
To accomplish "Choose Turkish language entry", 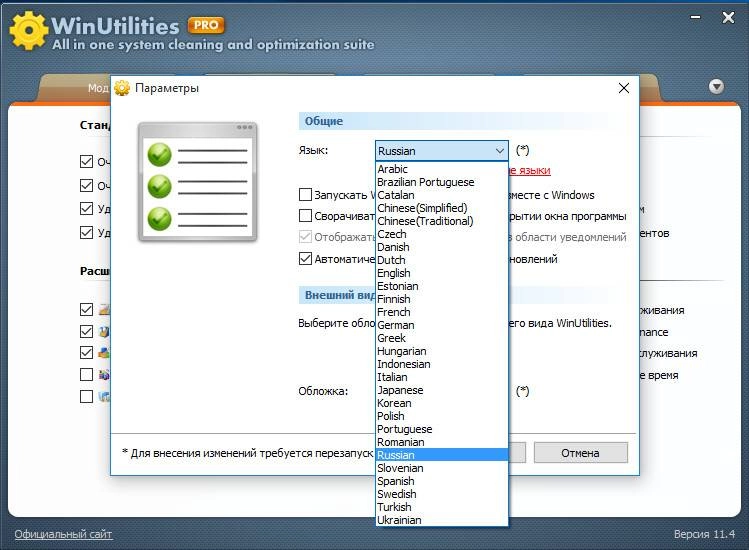I will 441,507.
